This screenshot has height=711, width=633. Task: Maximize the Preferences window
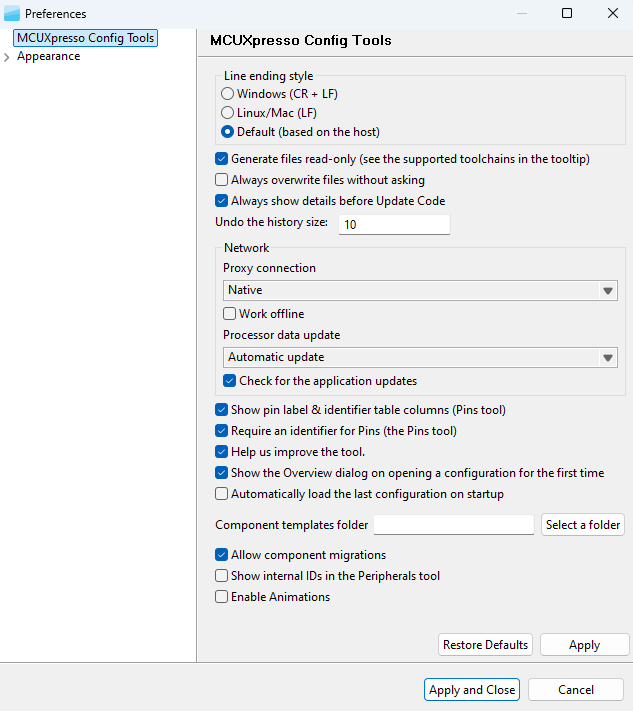[567, 13]
